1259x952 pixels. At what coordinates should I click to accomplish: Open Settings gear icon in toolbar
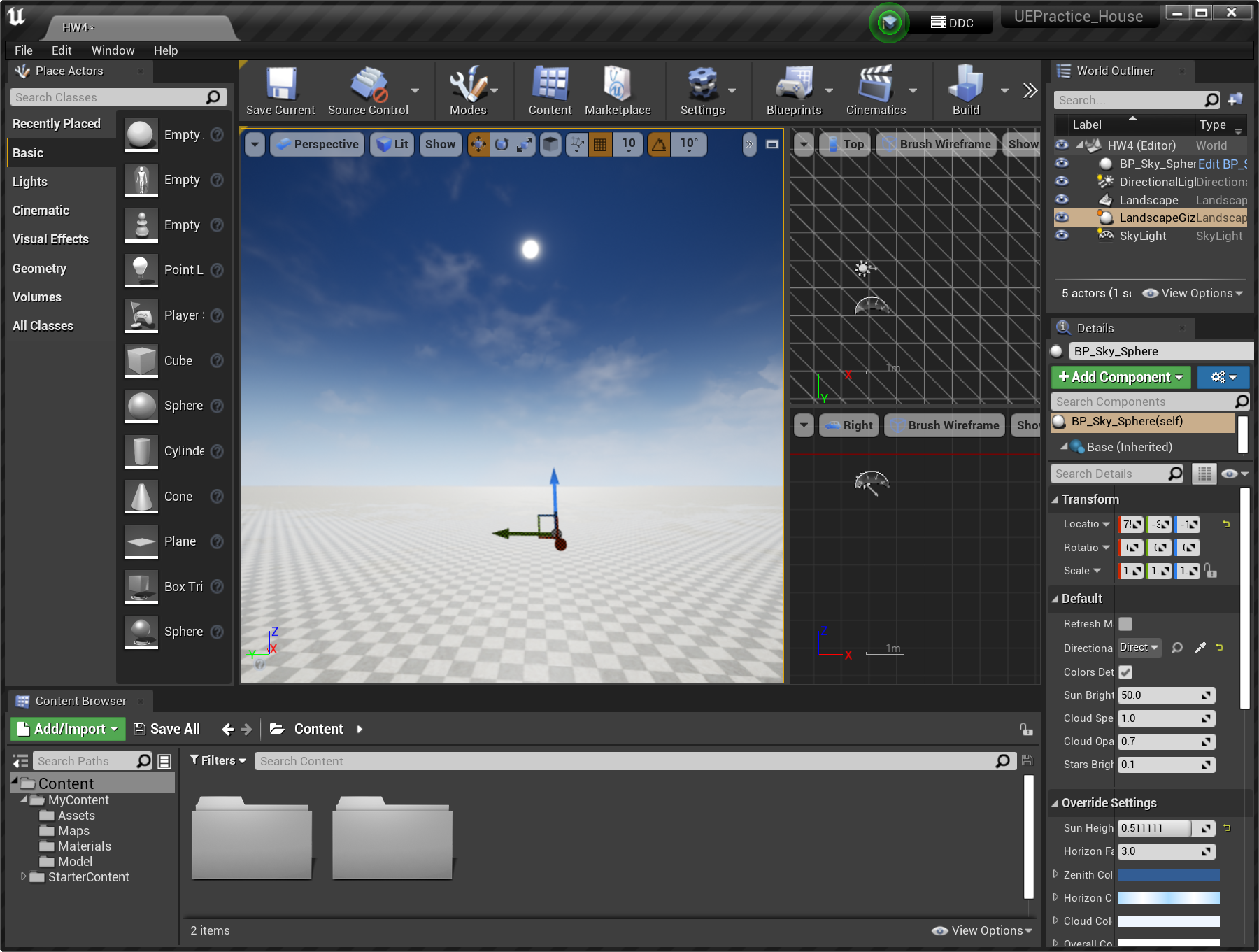coord(702,90)
